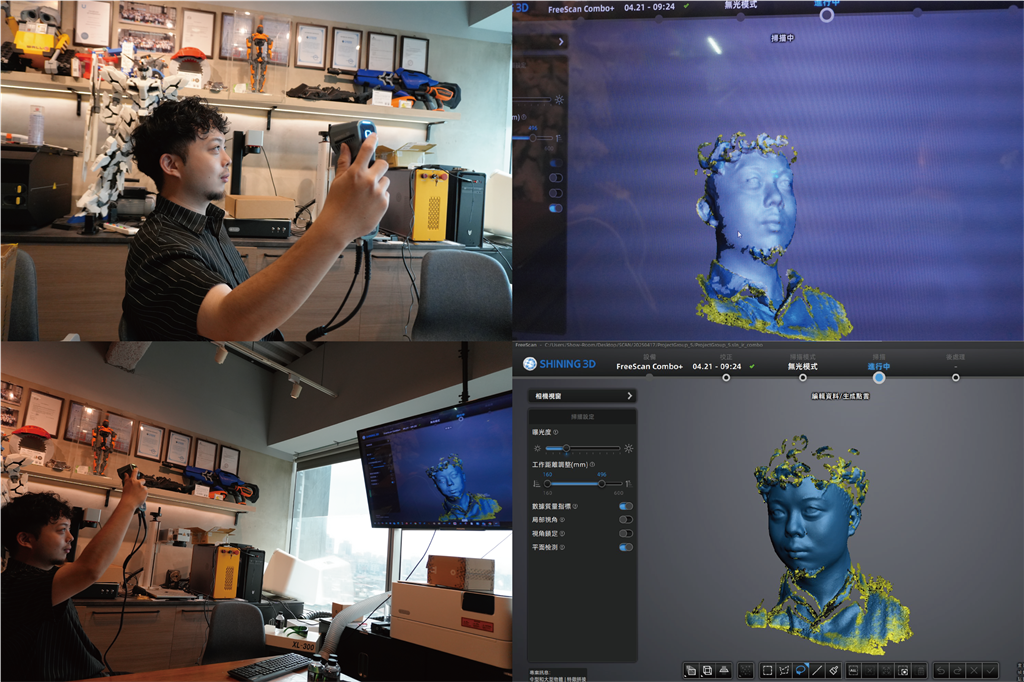Viewport: 1024px width, 682px height.
Task: Turn off the 平面檢測 switch
Action: click(x=625, y=547)
